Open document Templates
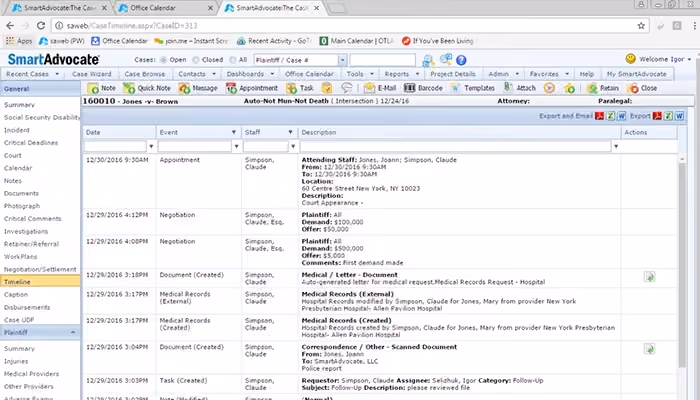The height and width of the screenshot is (400, 700). click(x=472, y=88)
